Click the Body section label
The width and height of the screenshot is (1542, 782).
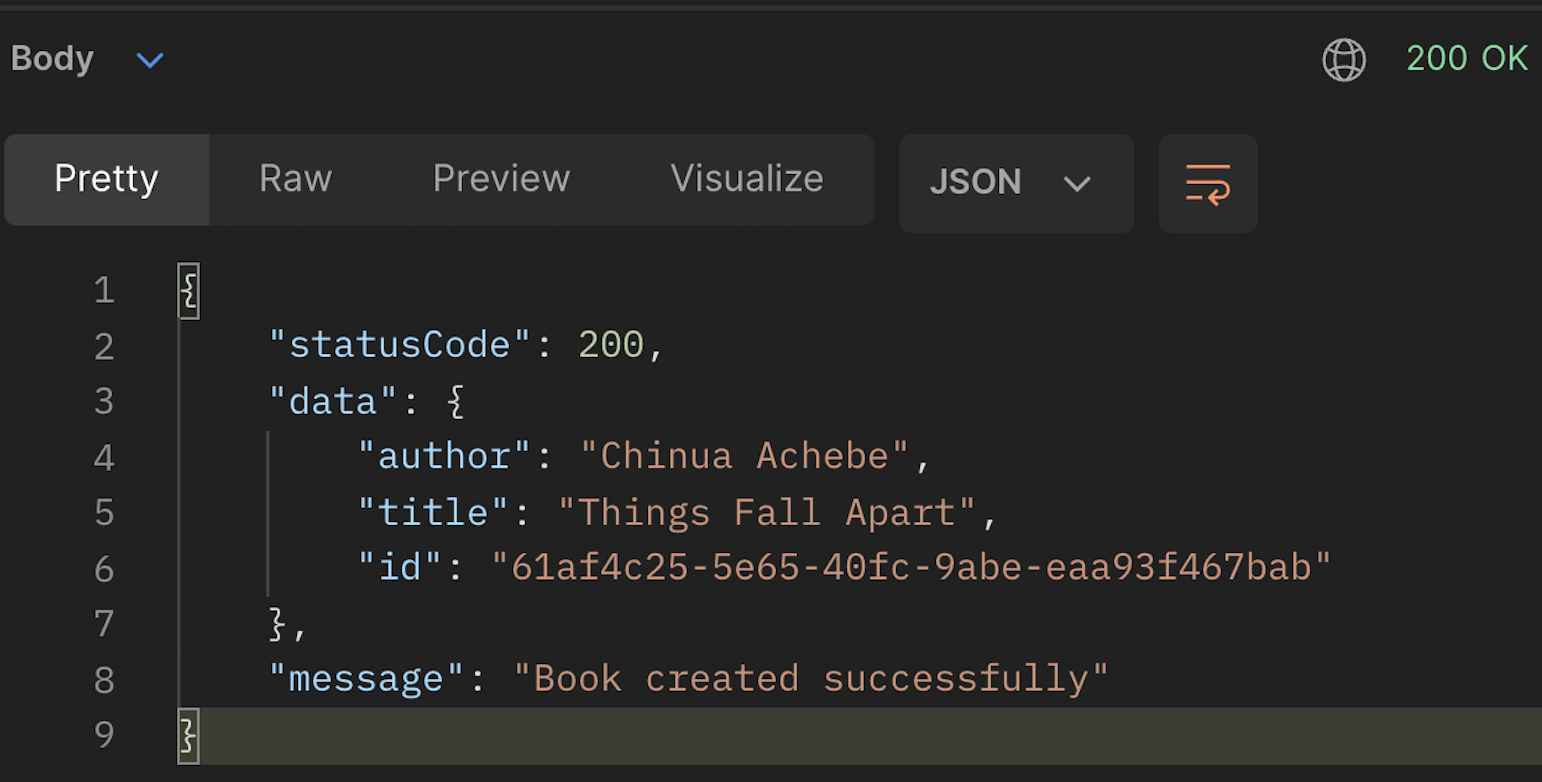[x=52, y=59]
